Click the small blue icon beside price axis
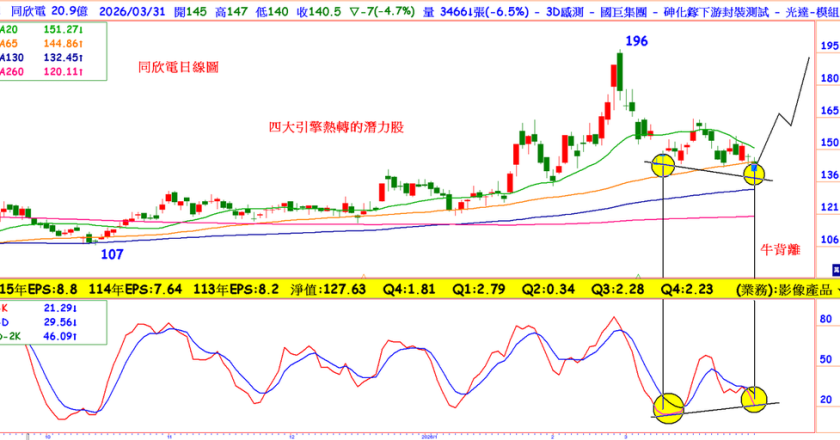The image size is (840, 440). tap(836, 270)
